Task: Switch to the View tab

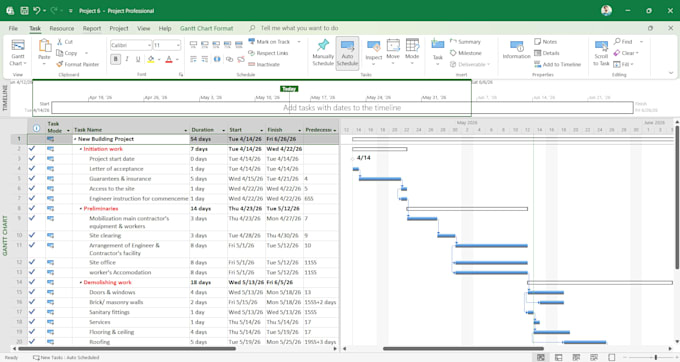Action: (x=144, y=28)
